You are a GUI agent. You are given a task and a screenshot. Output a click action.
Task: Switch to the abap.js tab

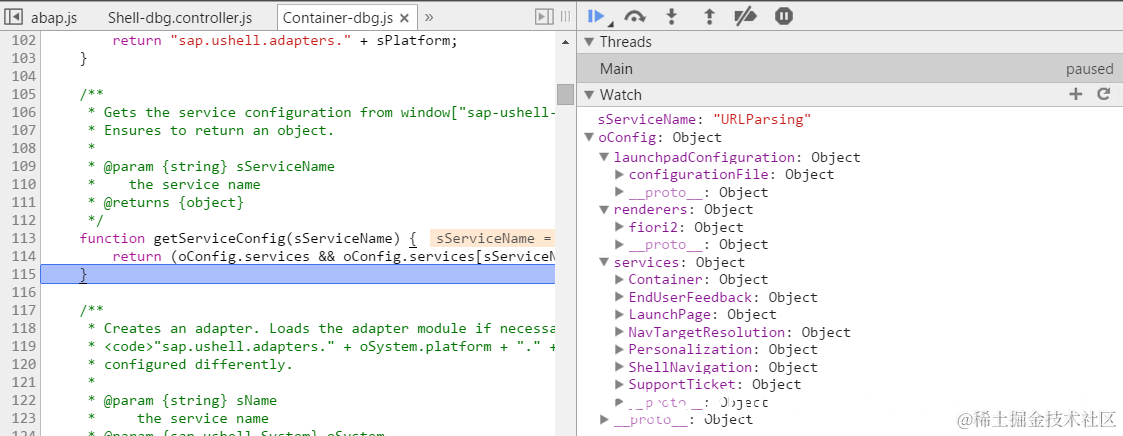tap(54, 18)
